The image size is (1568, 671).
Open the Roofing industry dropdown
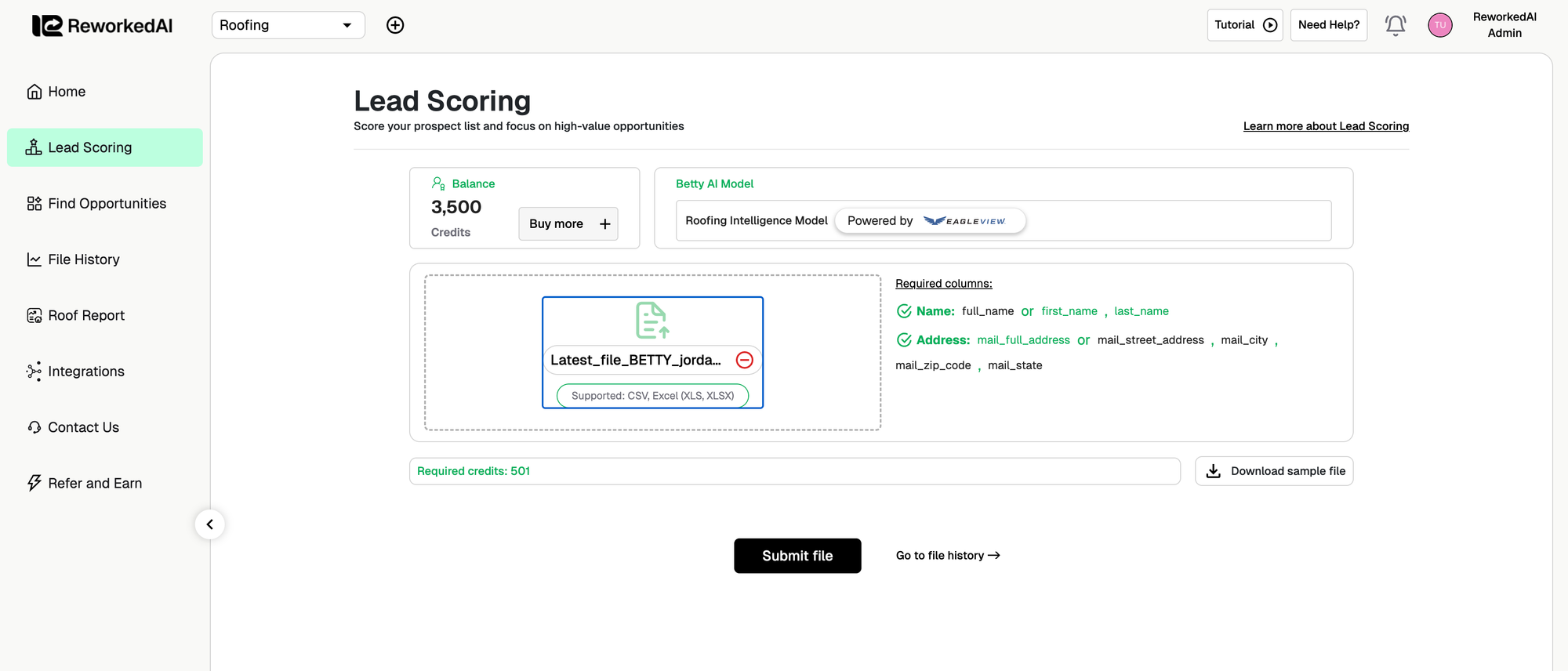tap(288, 25)
